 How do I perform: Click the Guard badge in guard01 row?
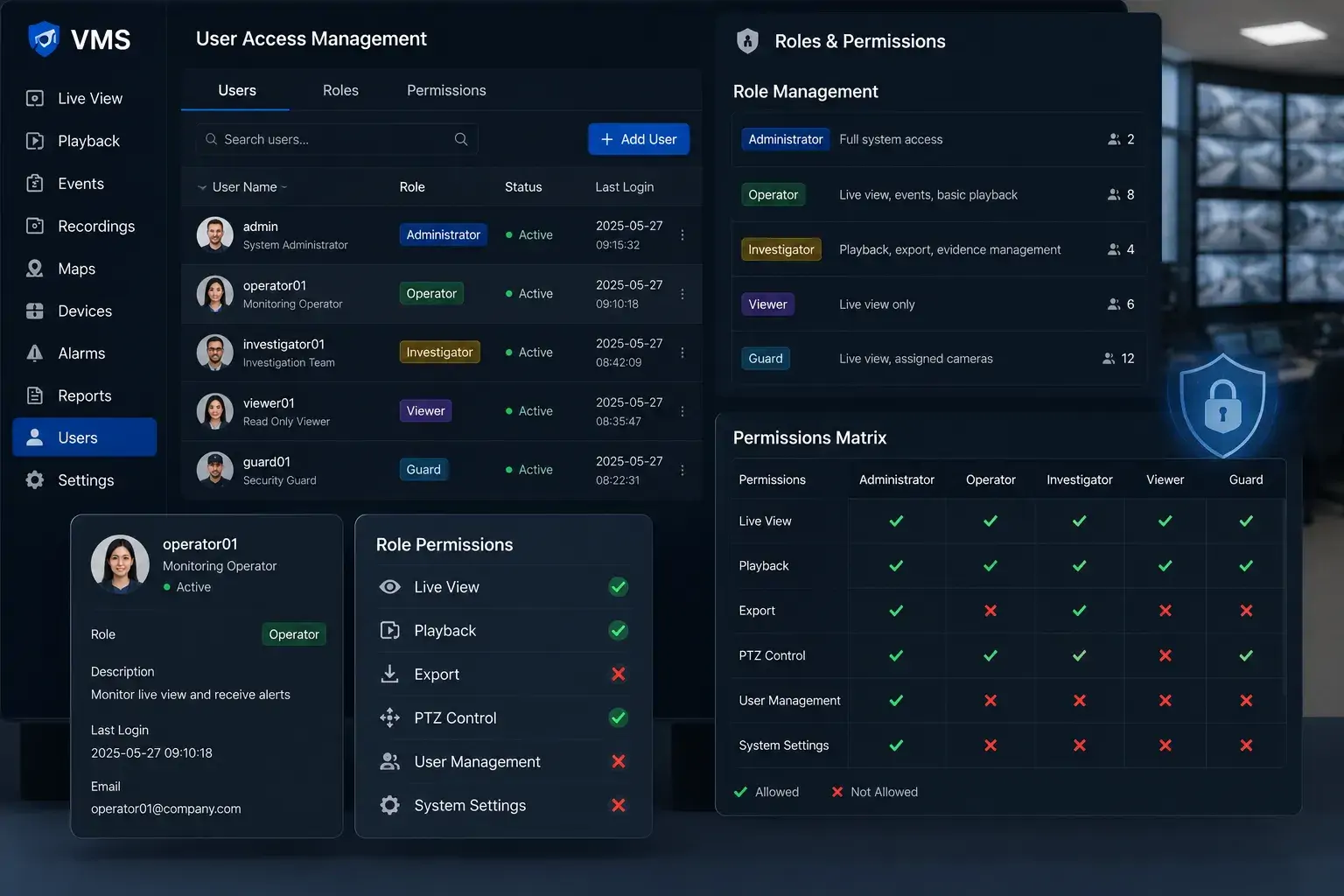point(423,470)
